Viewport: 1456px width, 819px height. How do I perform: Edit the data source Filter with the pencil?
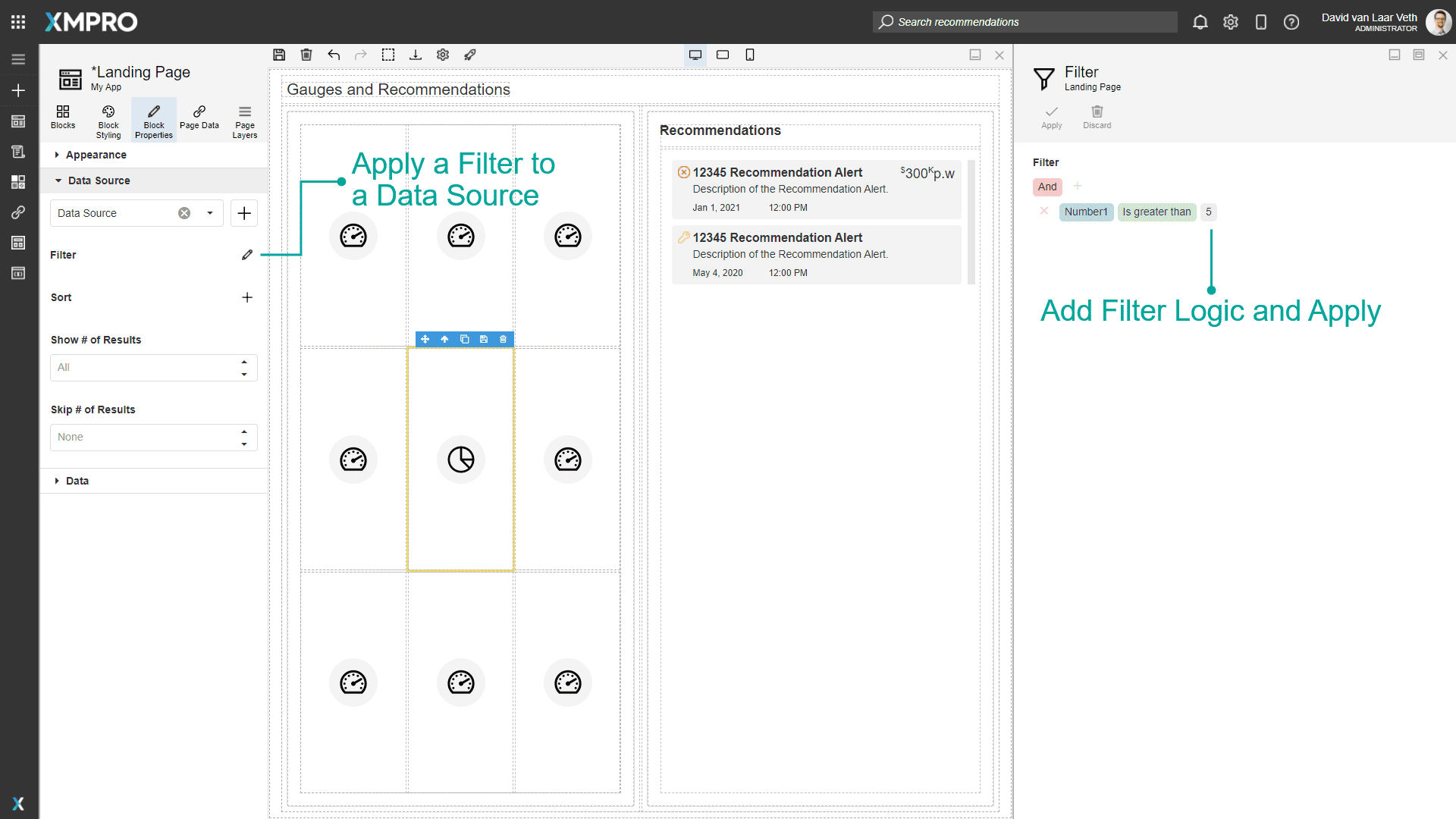pos(246,255)
